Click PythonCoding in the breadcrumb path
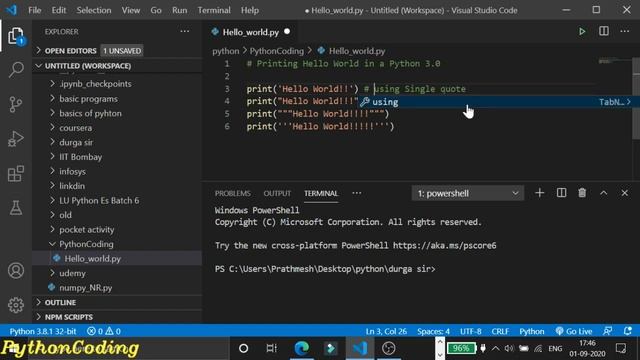The width and height of the screenshot is (640, 360). [x=276, y=51]
